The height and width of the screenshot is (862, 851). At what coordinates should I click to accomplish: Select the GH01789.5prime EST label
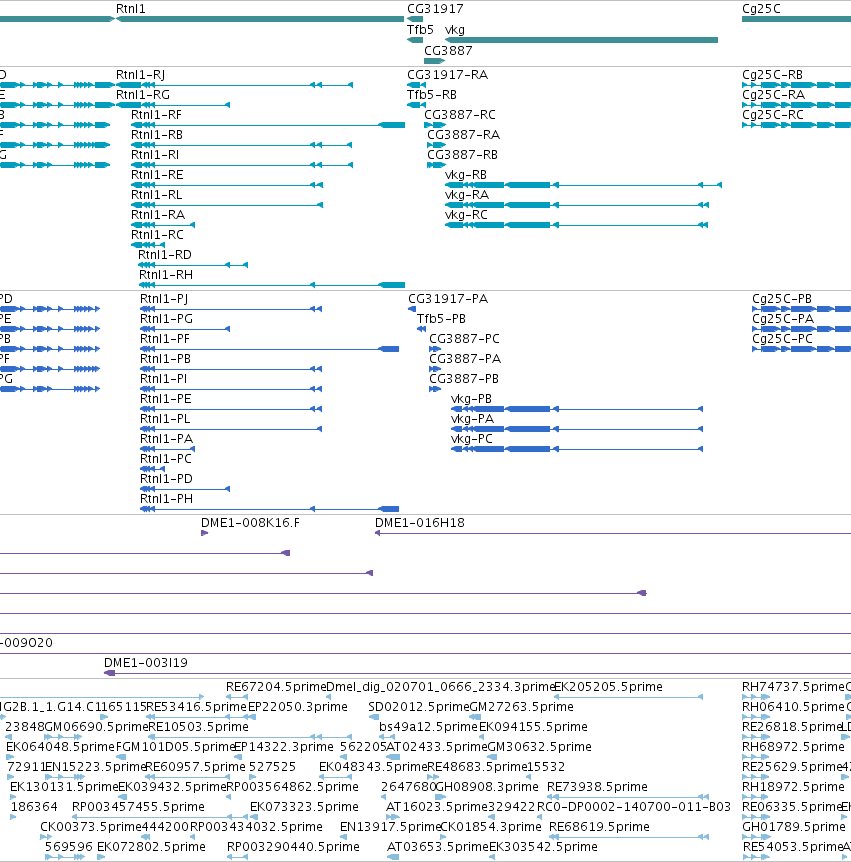pyautogui.click(x=794, y=827)
